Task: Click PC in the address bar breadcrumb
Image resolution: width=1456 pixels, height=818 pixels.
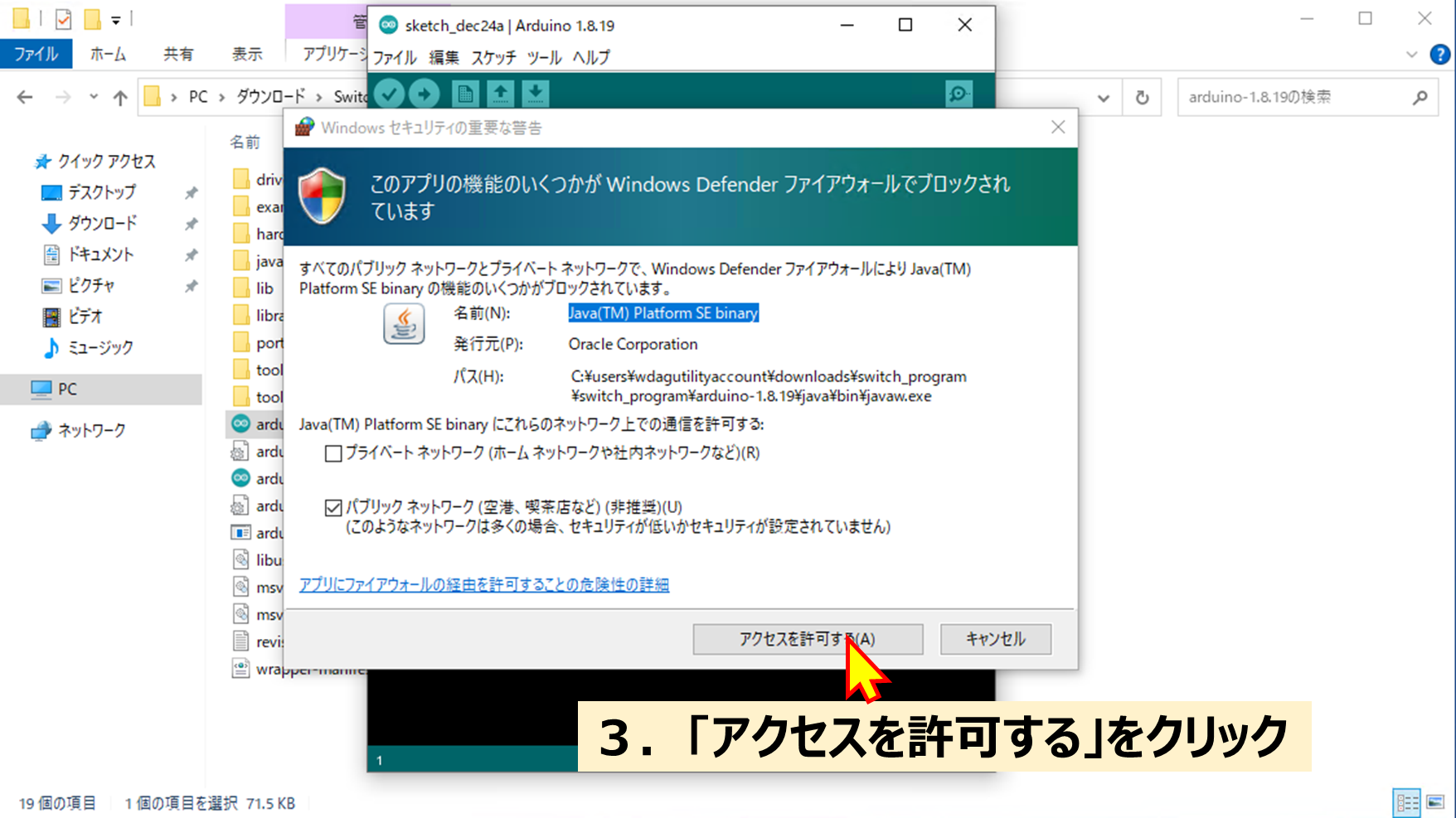Action: (198, 97)
